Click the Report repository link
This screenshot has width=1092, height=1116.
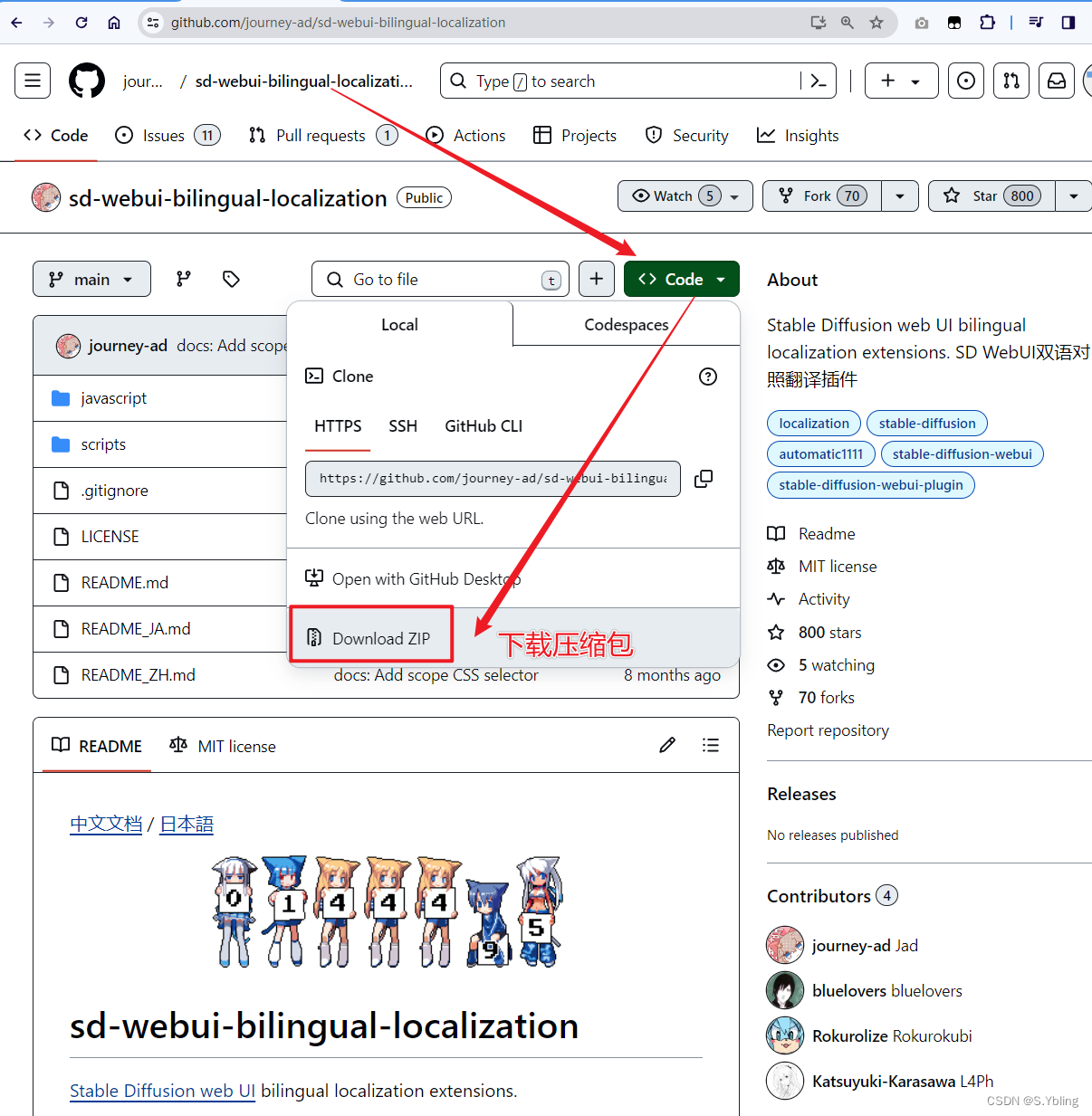(828, 730)
